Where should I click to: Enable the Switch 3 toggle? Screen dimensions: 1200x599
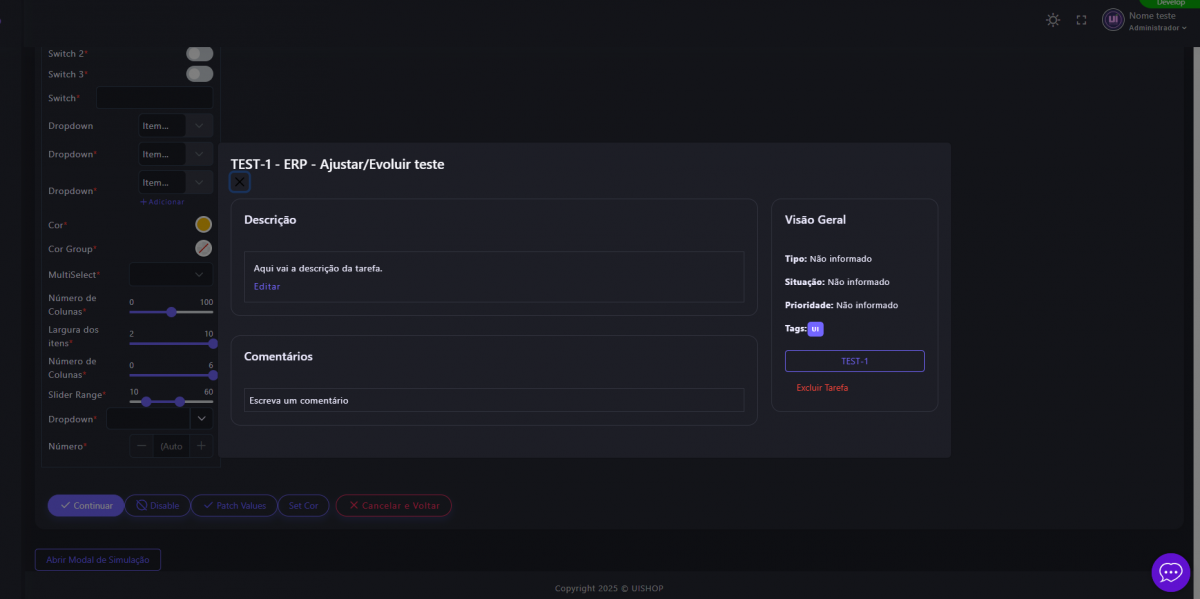(x=200, y=74)
